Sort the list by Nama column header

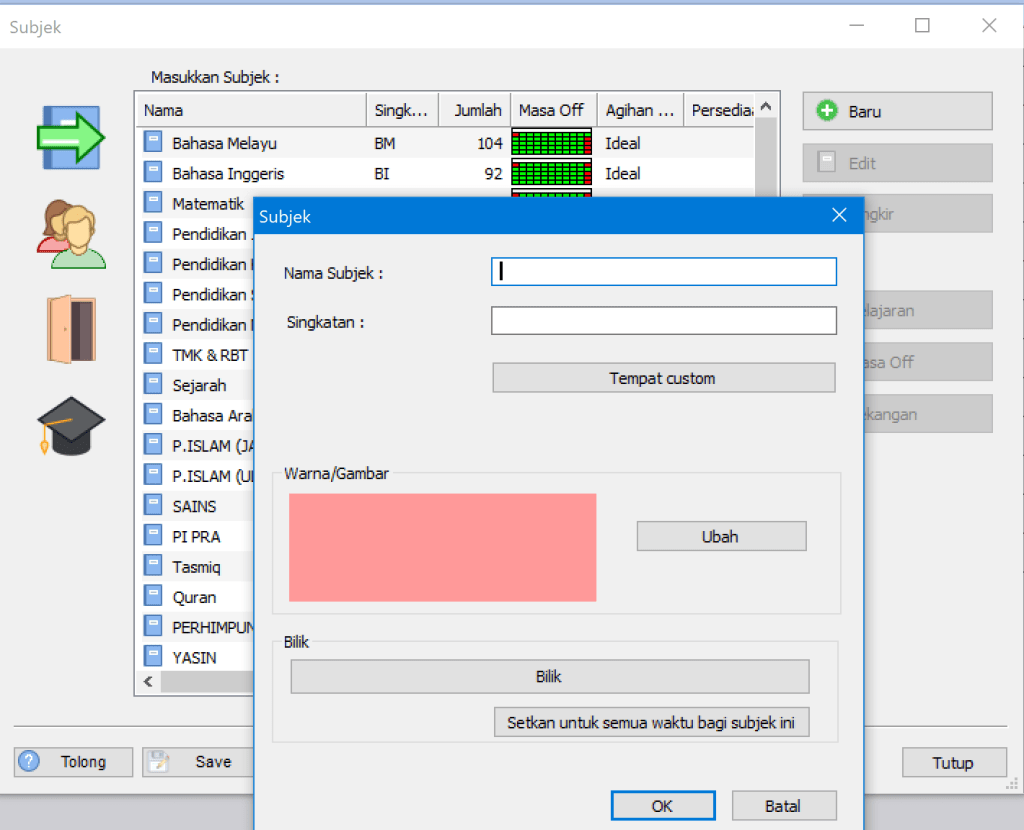click(250, 110)
